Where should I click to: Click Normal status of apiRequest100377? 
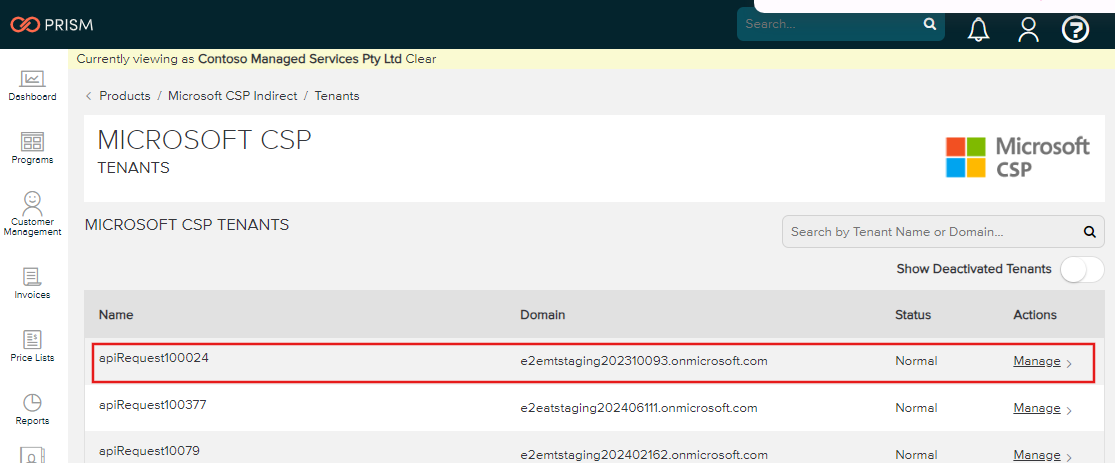[x=916, y=408]
